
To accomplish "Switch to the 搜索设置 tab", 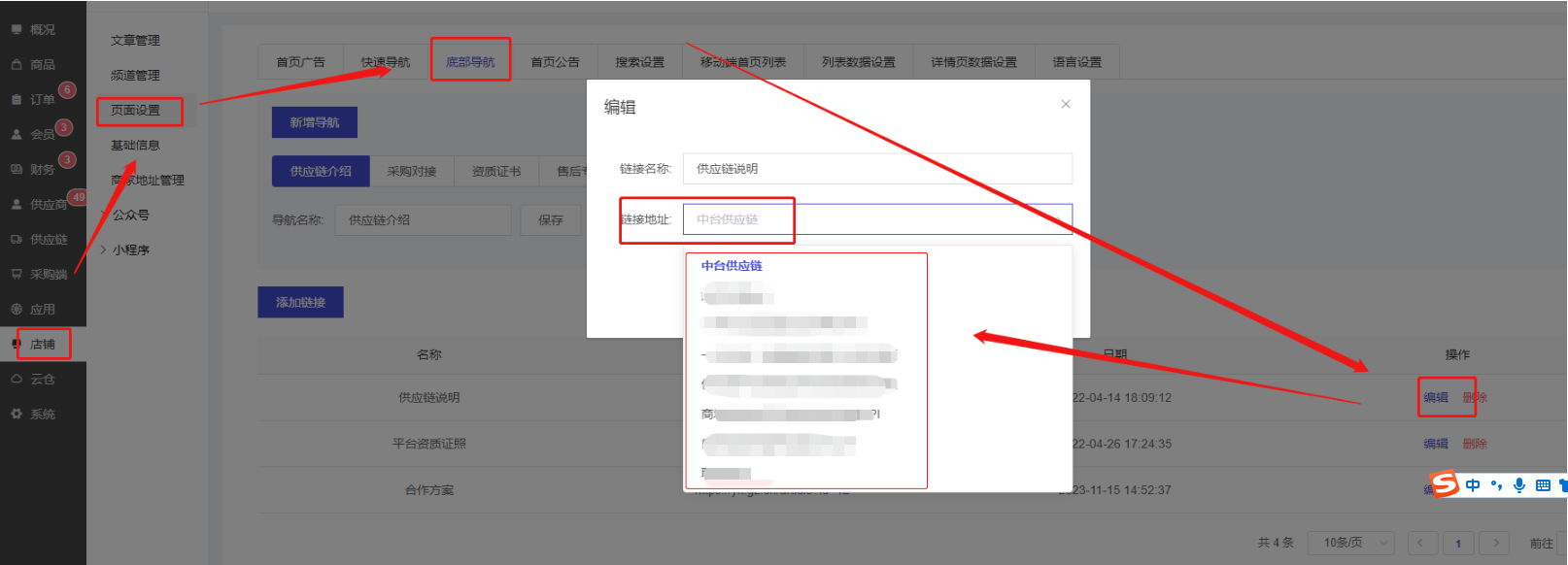I will tap(639, 62).
